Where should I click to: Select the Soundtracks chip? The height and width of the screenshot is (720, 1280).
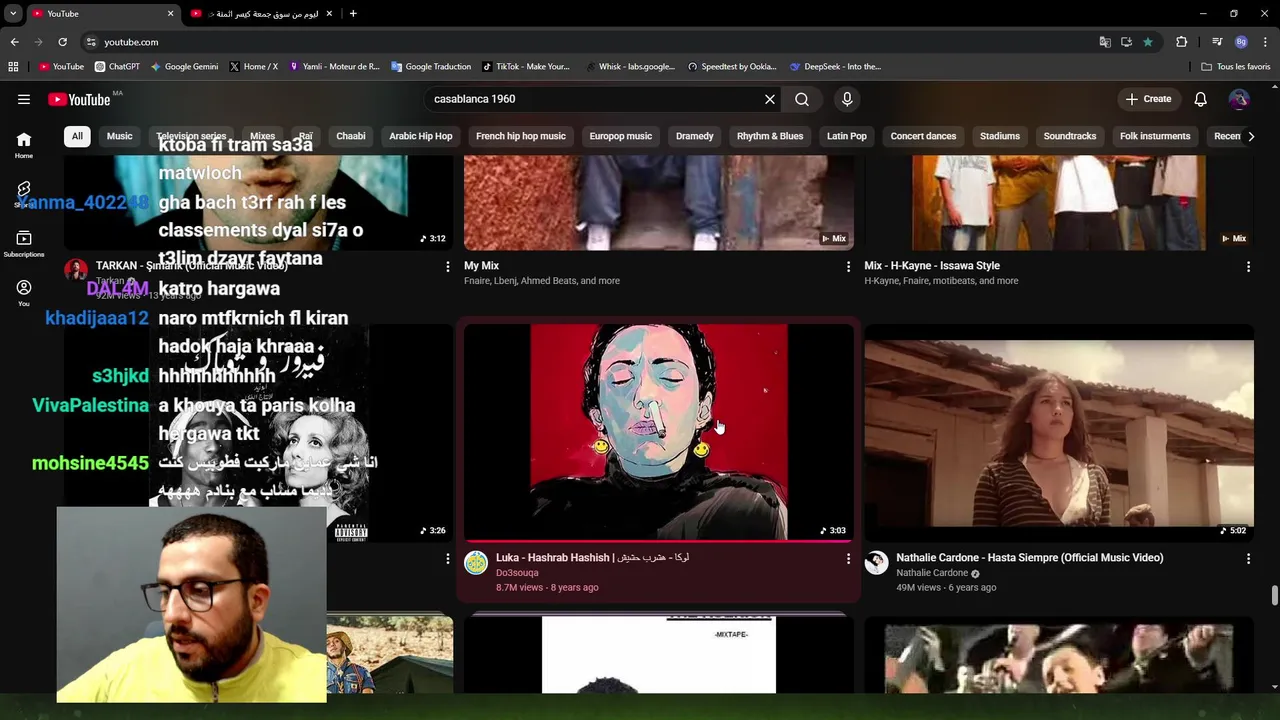pos(1070,136)
